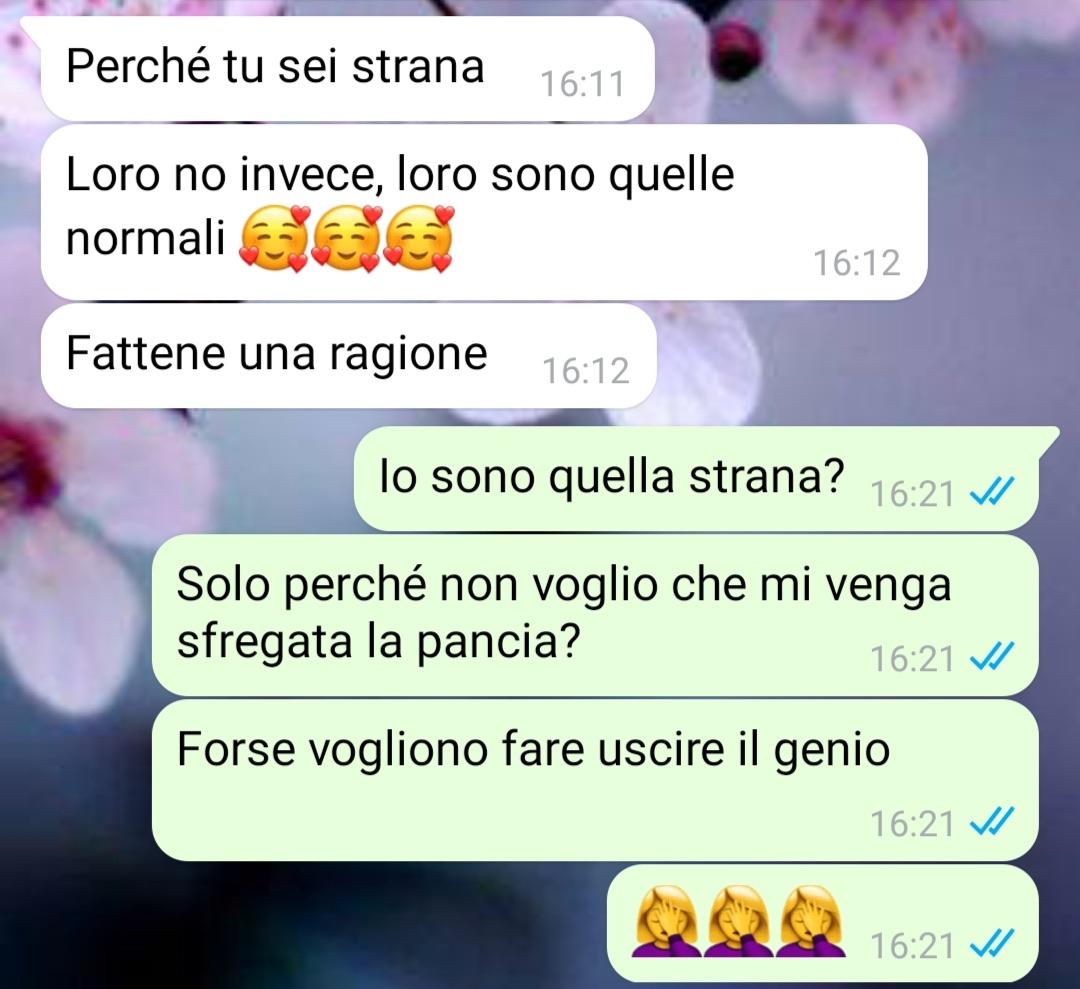Tap the middle facepalm woman emoji
The height and width of the screenshot is (989, 1080).
tap(738, 922)
